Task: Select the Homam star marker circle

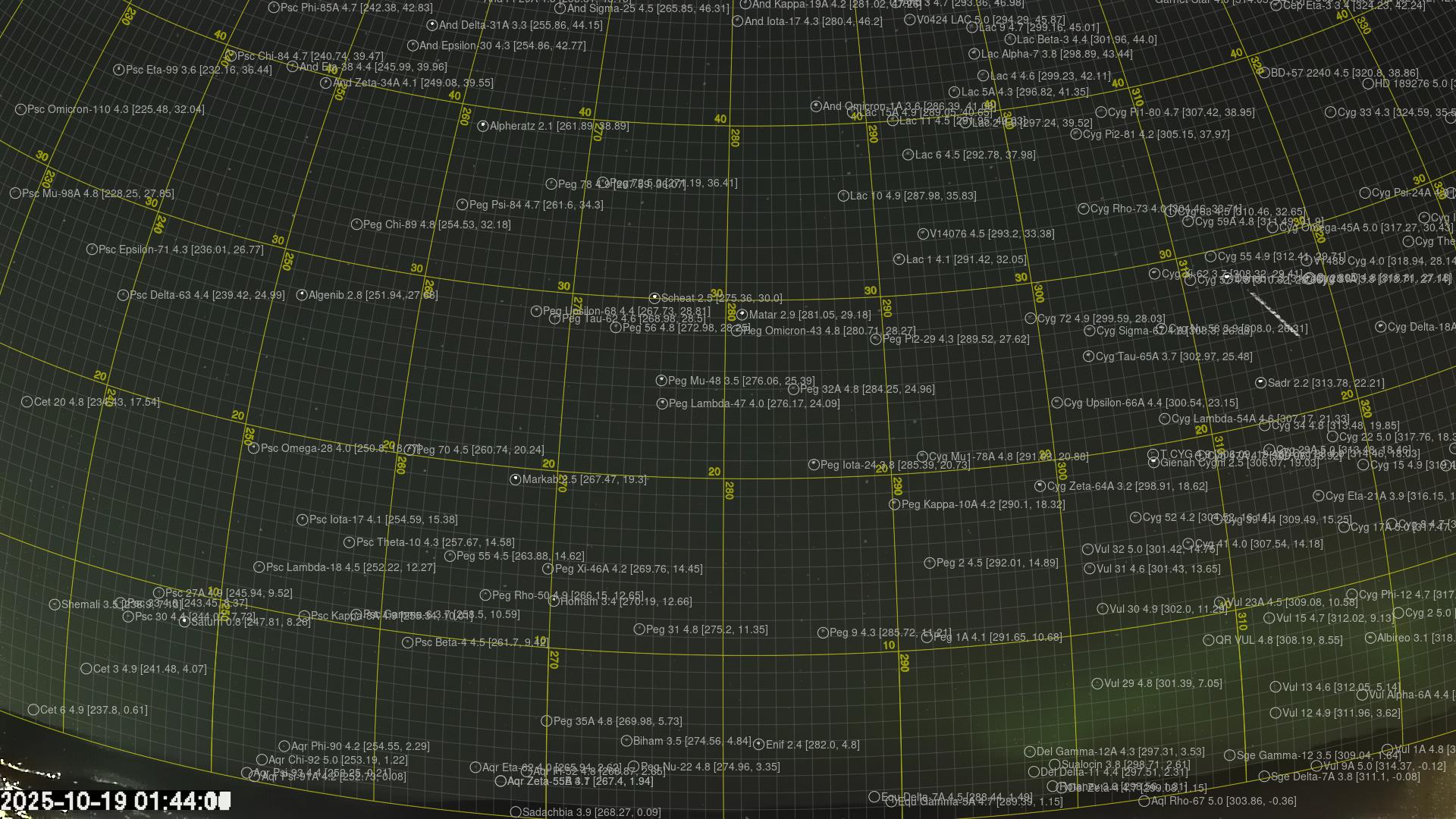Action: click(x=554, y=602)
